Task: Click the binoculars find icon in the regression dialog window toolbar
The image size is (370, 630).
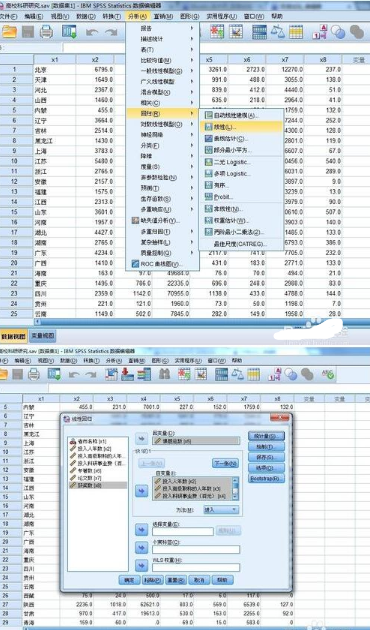Action: pos(164,374)
